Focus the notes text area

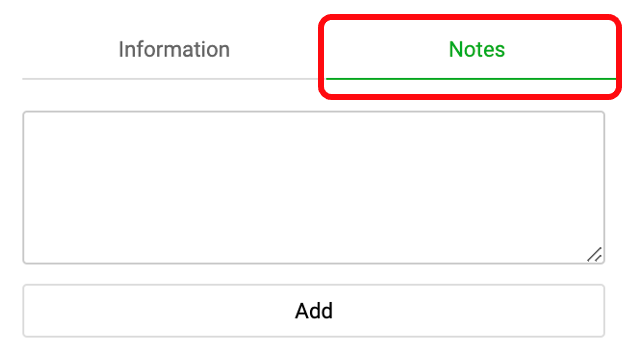pos(314,188)
